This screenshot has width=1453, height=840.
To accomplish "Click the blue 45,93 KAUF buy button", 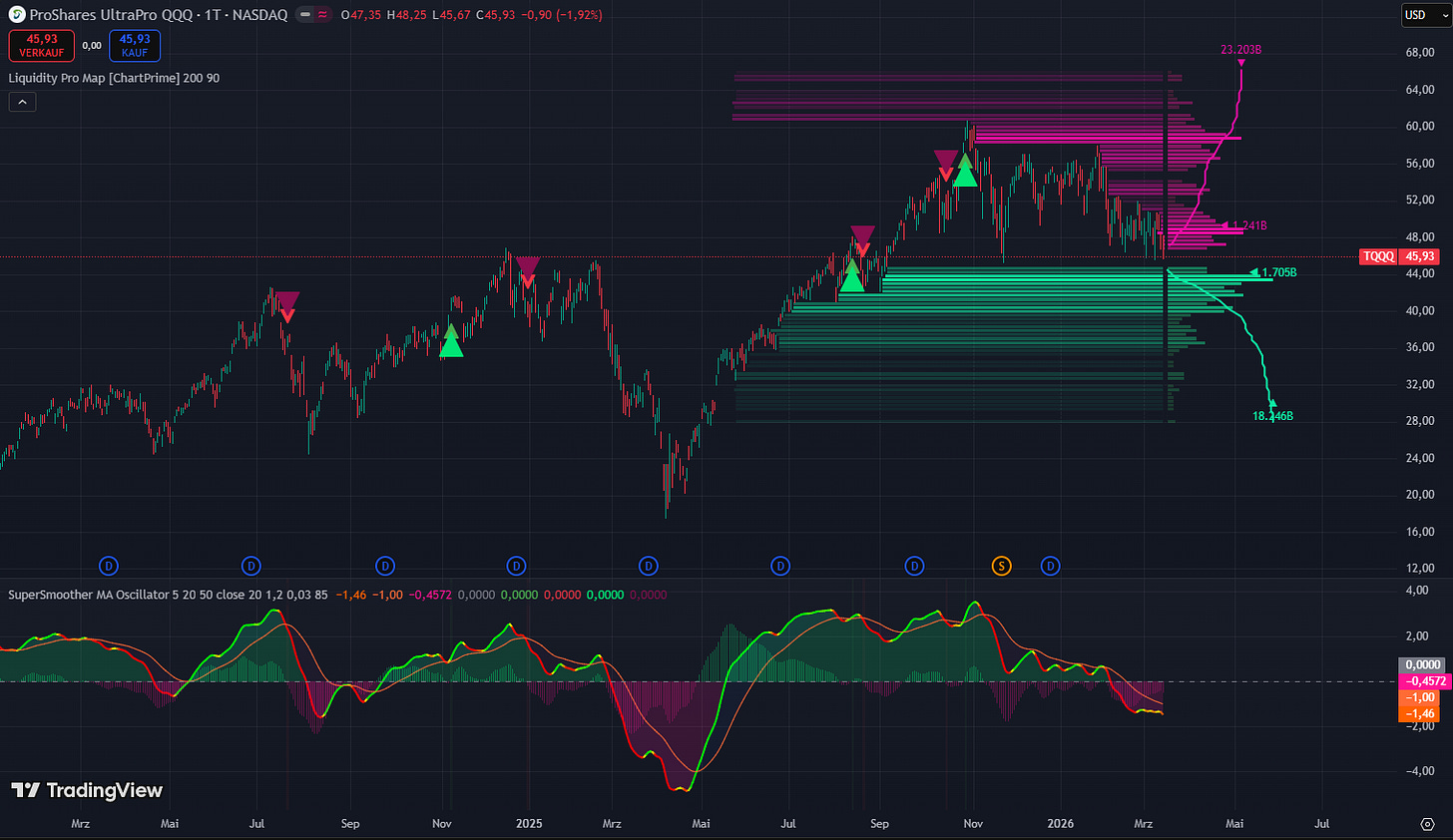I will click(x=135, y=46).
